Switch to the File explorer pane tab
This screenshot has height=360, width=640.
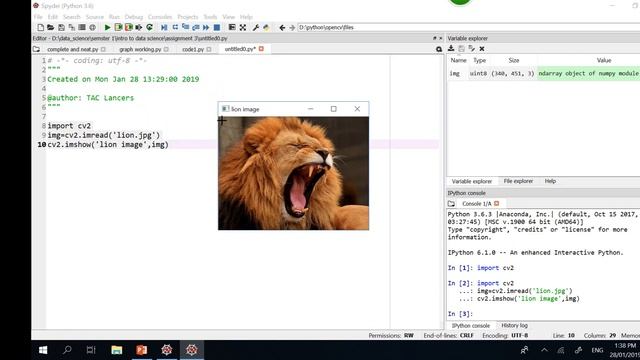518,181
